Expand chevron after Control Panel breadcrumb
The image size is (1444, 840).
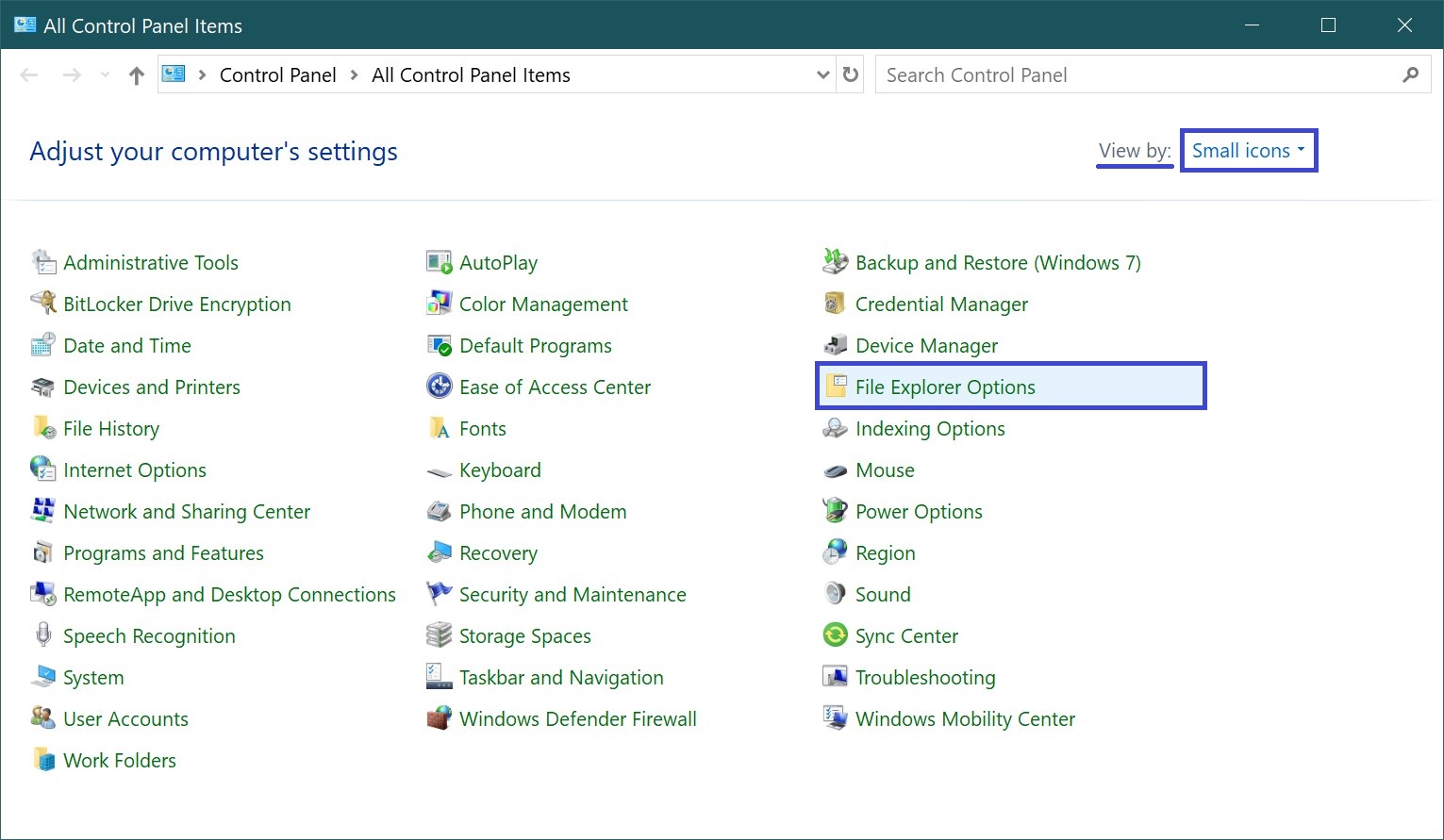(x=355, y=74)
